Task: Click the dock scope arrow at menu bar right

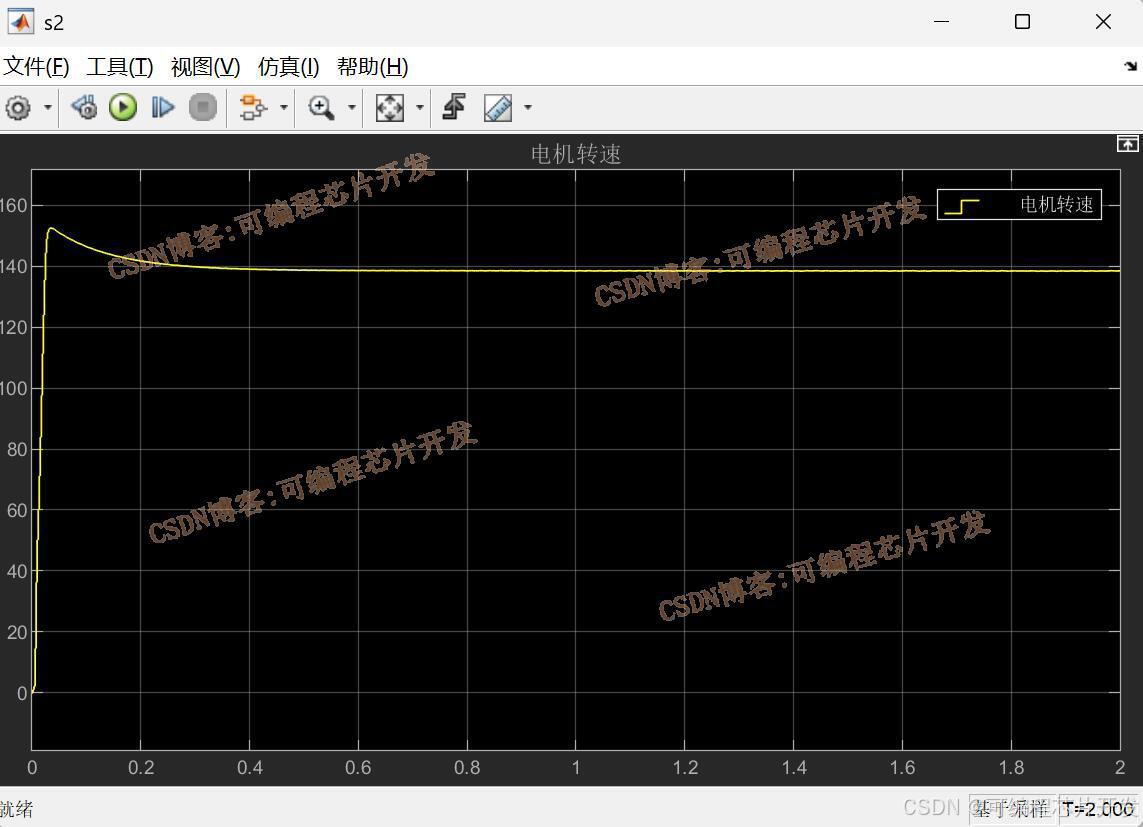Action: point(1131,66)
